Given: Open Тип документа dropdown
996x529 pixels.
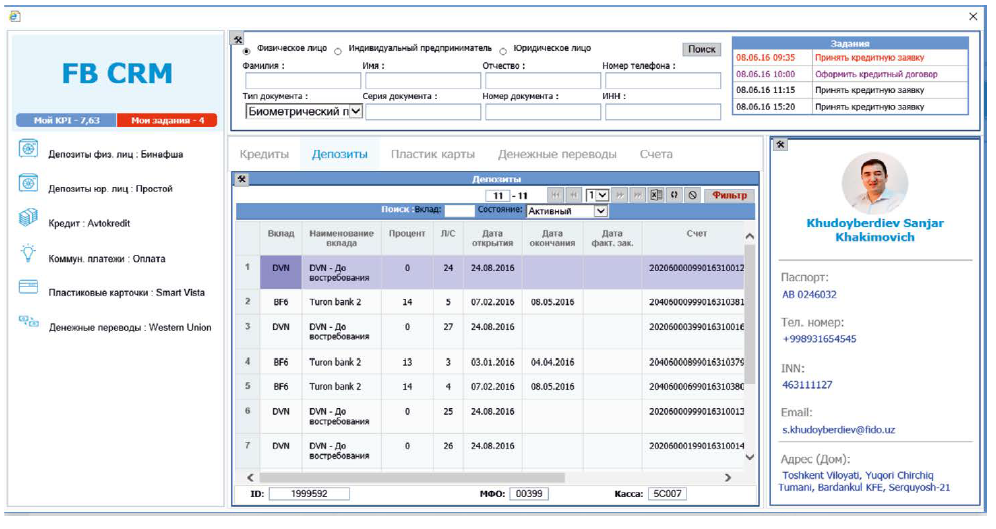Looking at the screenshot, I should pos(304,112).
